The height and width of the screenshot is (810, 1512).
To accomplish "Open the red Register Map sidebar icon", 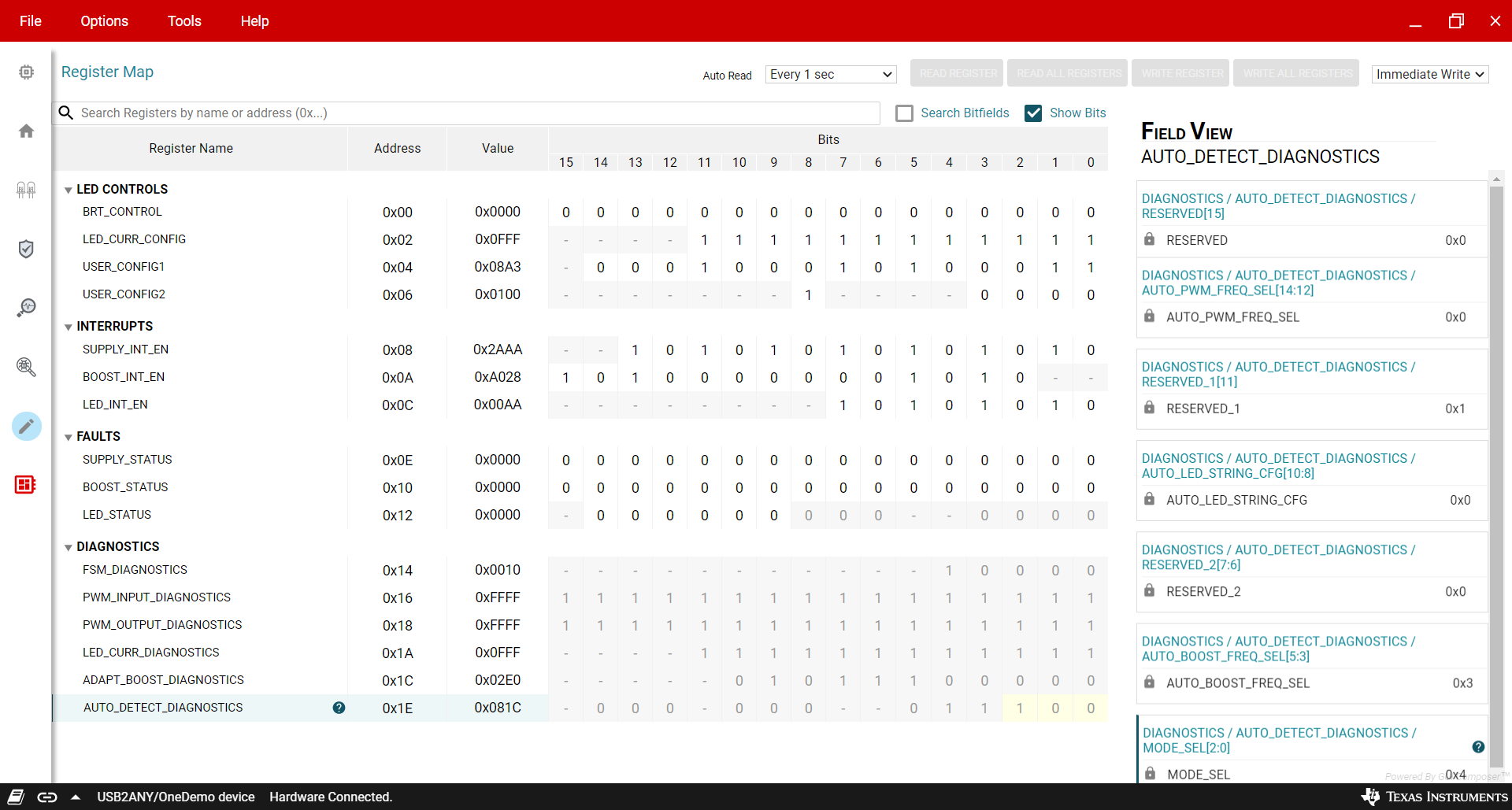I will tap(24, 485).
